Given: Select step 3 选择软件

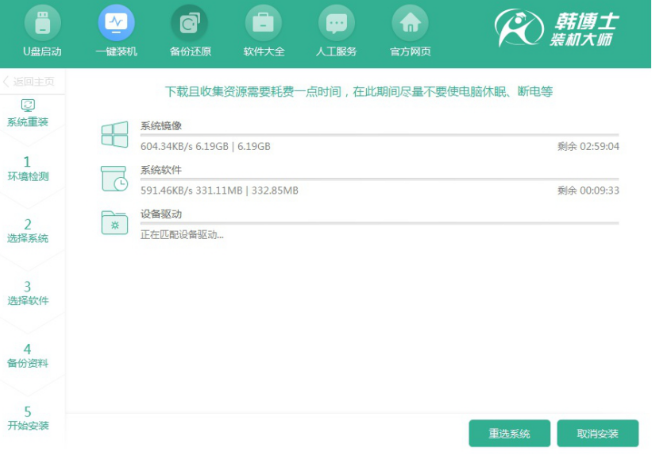Looking at the screenshot, I should point(28,292).
